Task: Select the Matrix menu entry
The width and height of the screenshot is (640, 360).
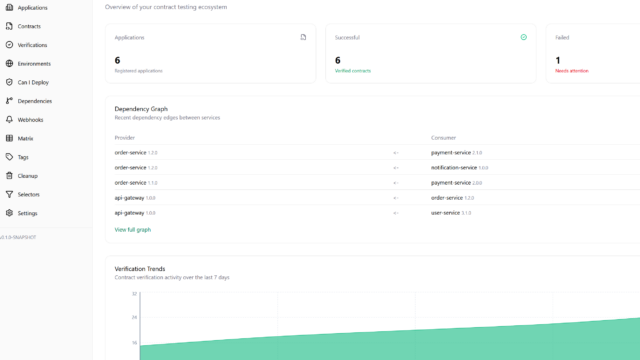Action: pyautogui.click(x=25, y=139)
